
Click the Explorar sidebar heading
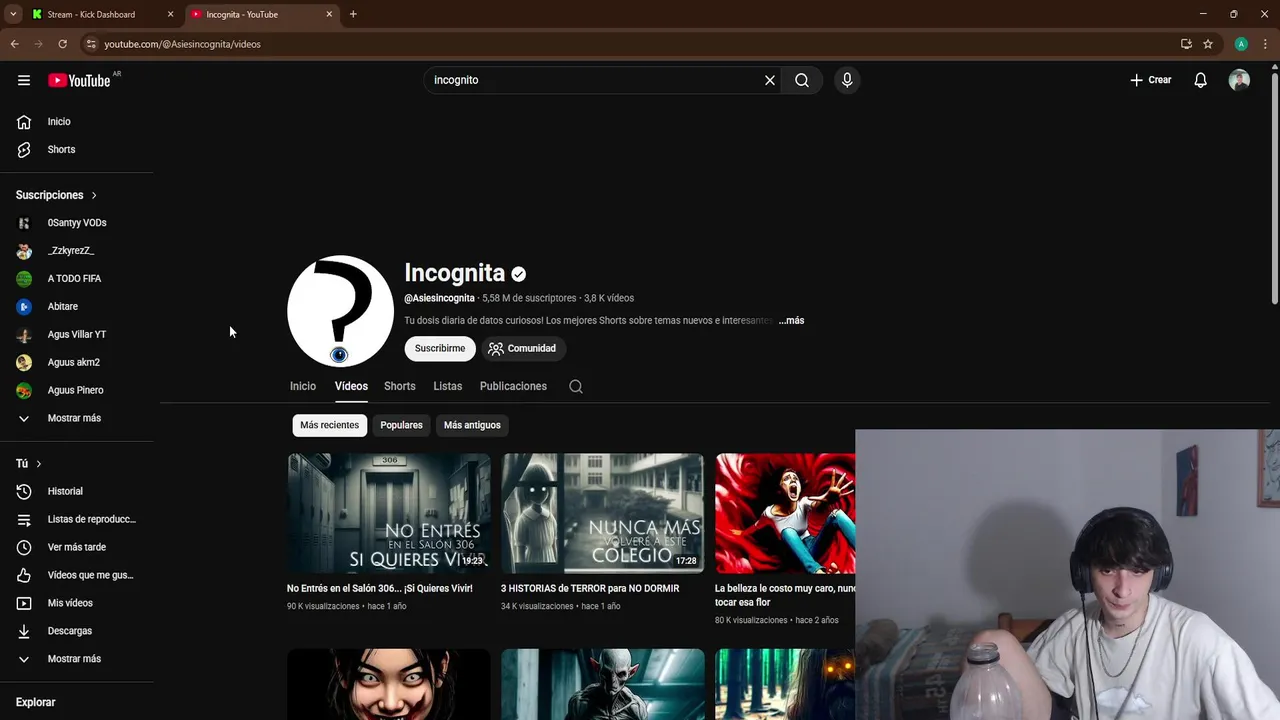pyautogui.click(x=36, y=702)
